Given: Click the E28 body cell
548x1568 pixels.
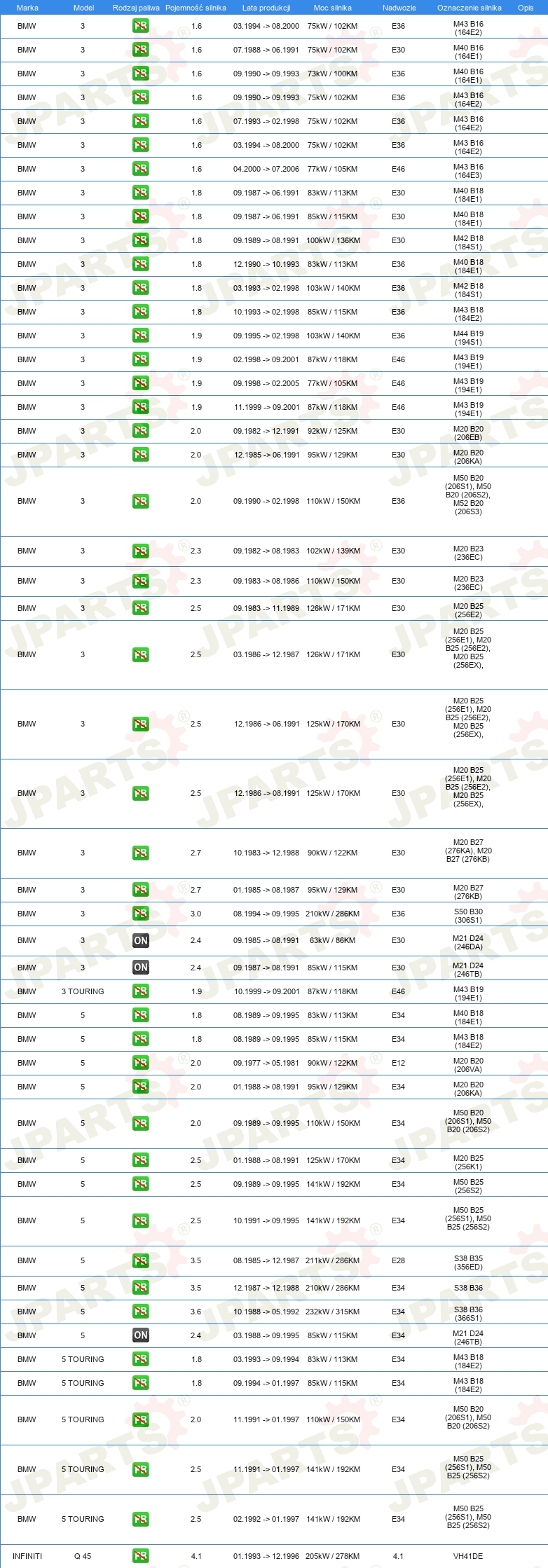Looking at the screenshot, I should click(x=398, y=1260).
